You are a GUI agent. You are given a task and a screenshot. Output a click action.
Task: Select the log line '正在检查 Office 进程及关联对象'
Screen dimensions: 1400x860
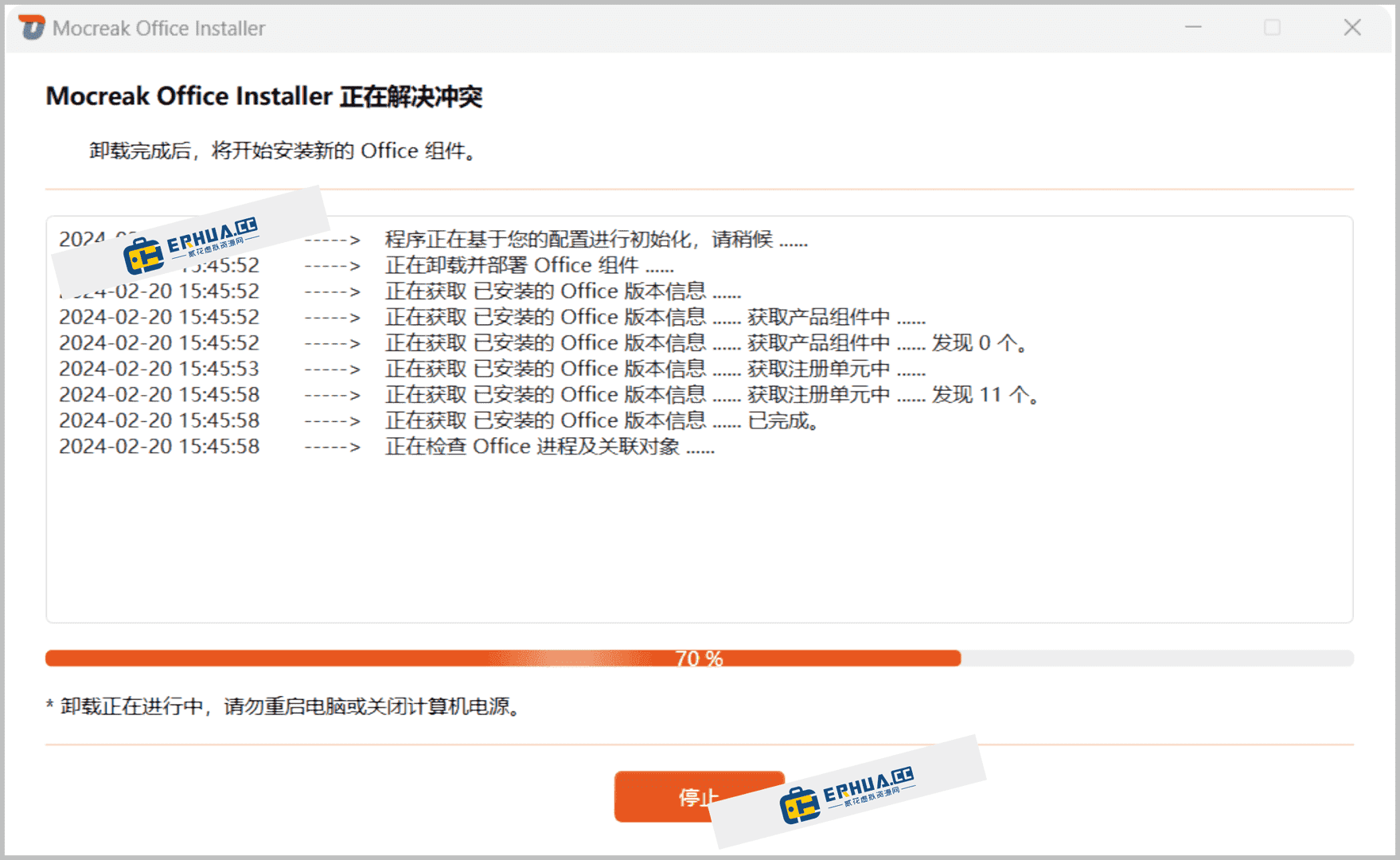[x=548, y=446]
